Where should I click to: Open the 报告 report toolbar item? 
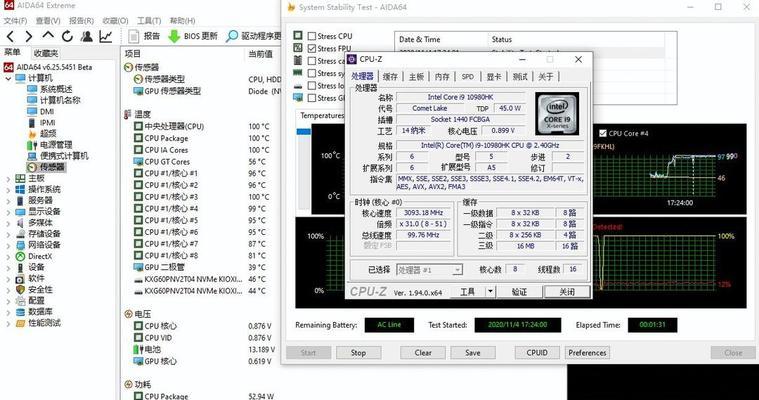[x=144, y=36]
